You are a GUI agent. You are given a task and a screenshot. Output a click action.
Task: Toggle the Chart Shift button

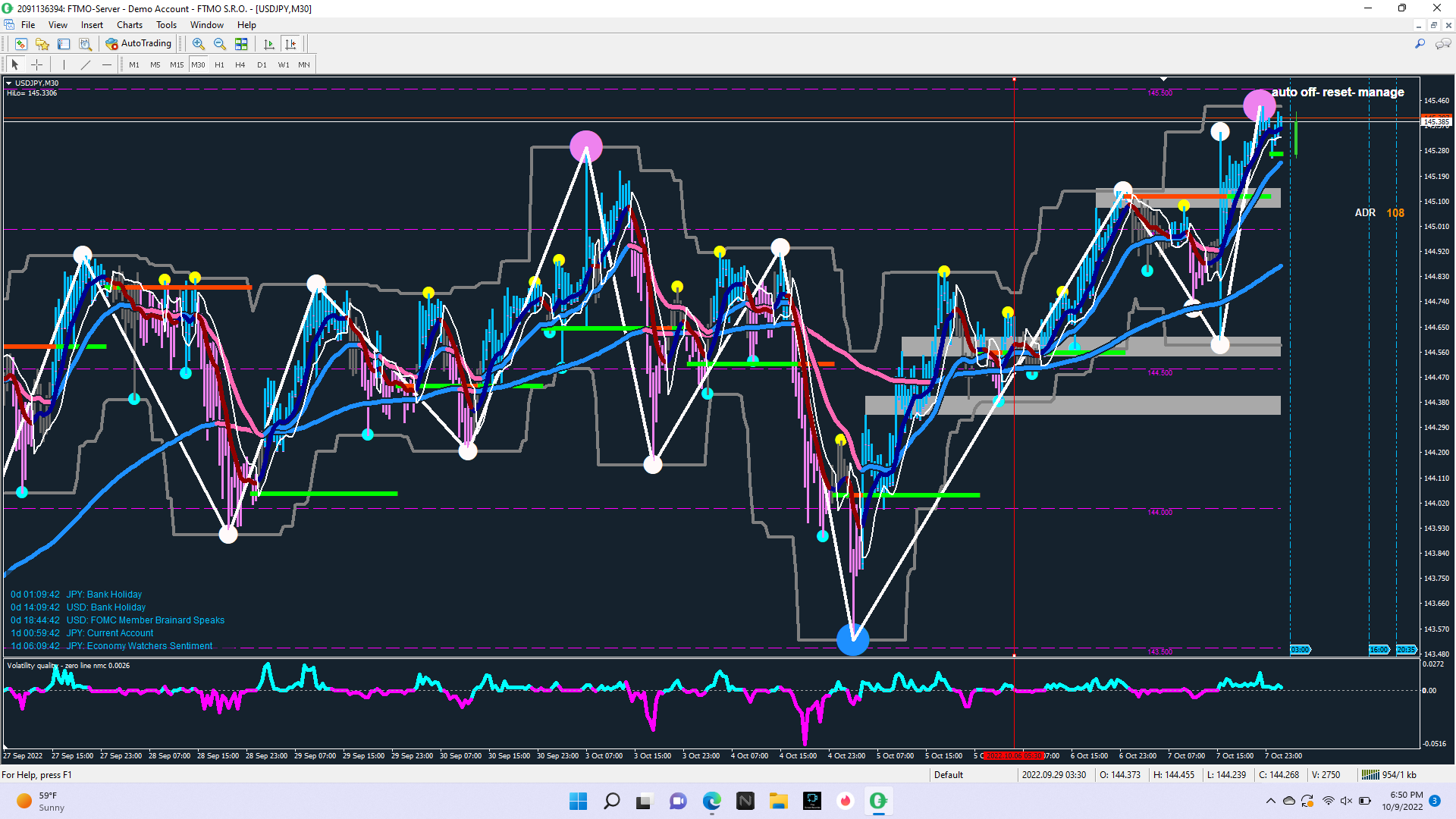(x=290, y=44)
